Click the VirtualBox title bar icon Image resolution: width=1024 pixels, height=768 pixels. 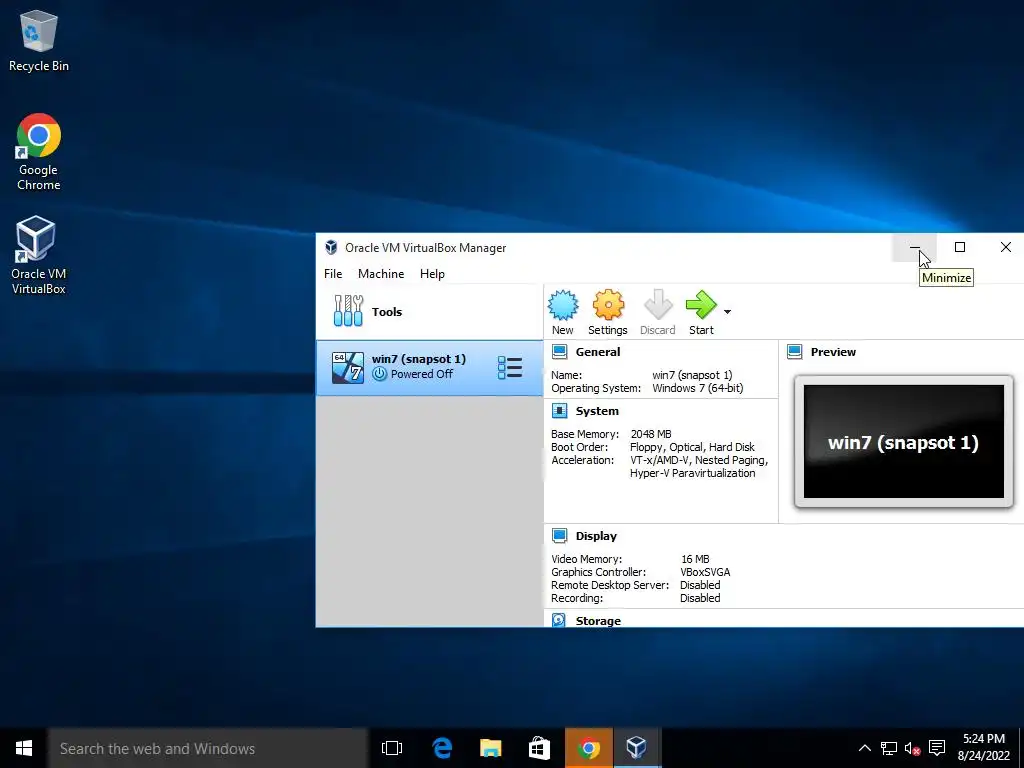331,248
